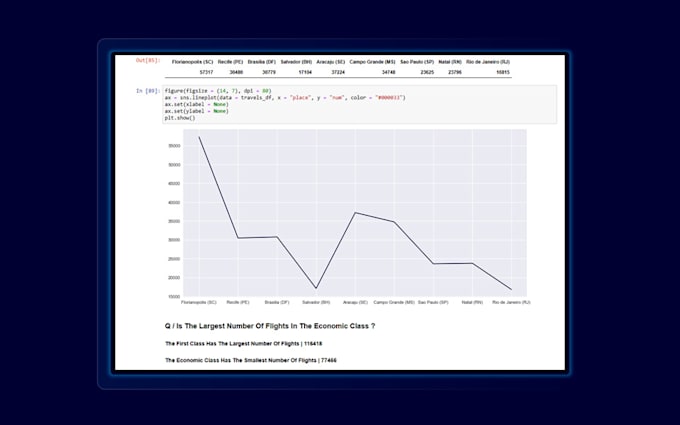Click the table value 34748
Screen dimensions: 680x425
tap(389, 72)
